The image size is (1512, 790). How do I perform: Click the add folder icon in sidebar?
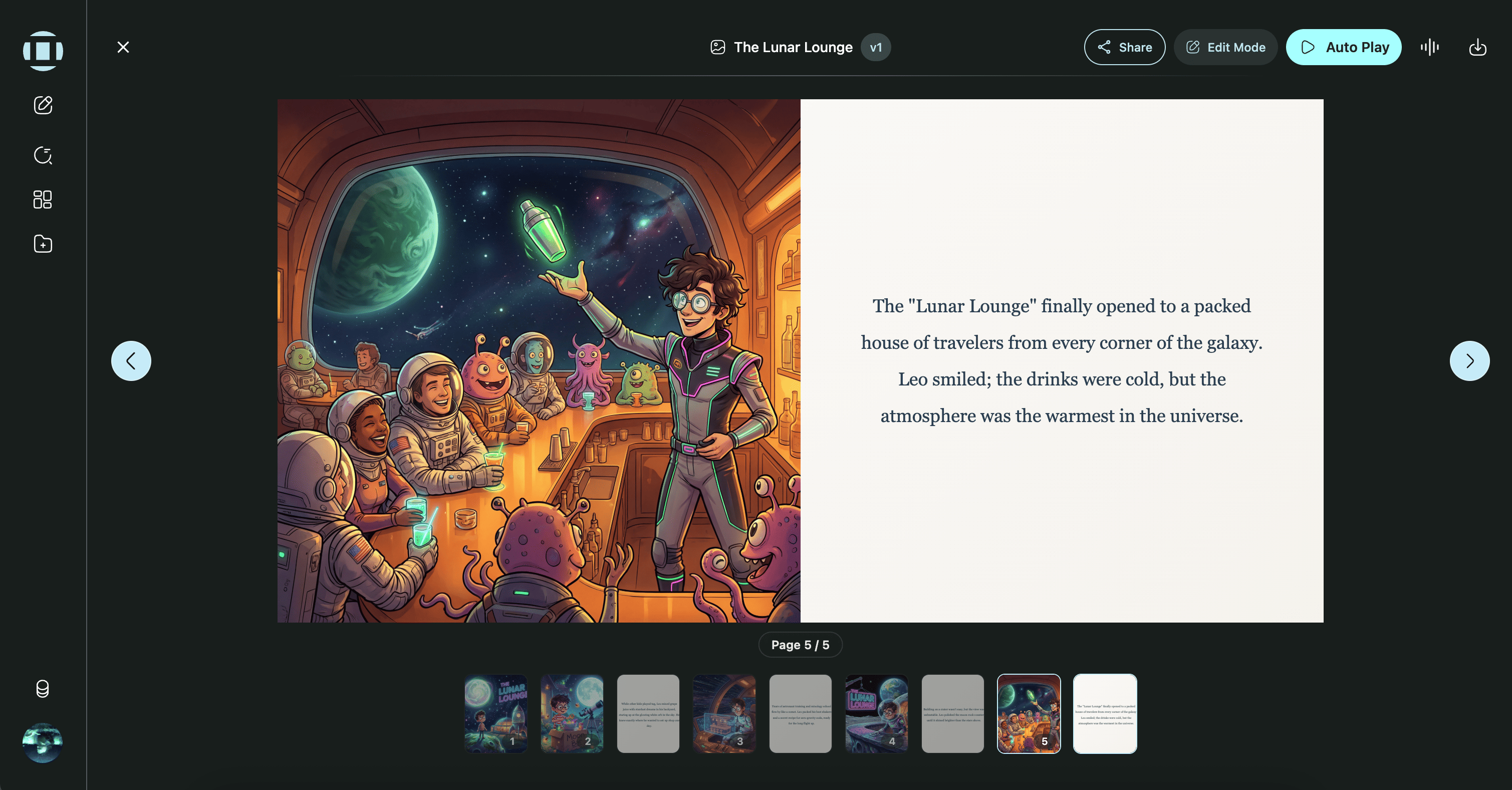point(43,244)
